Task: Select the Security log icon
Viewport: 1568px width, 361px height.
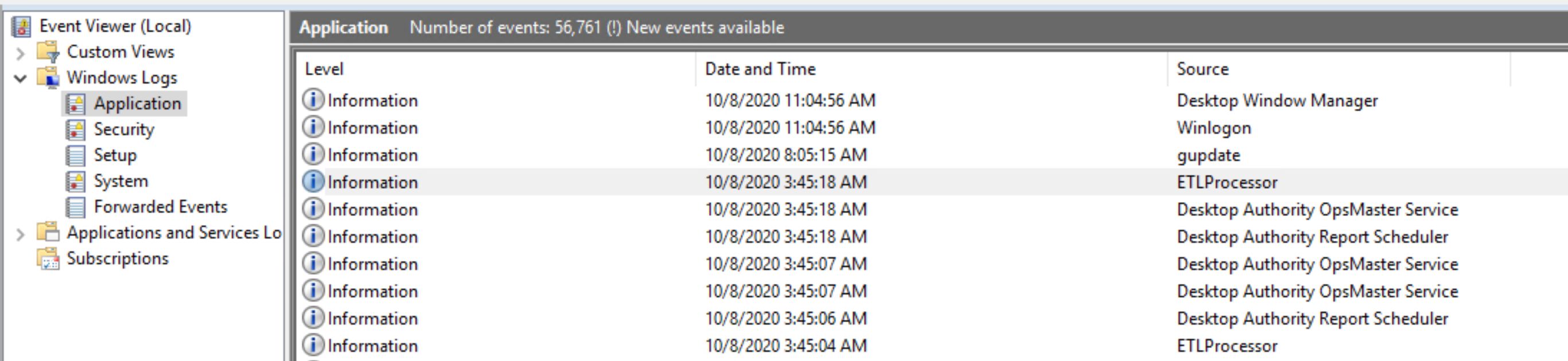Action: point(76,130)
